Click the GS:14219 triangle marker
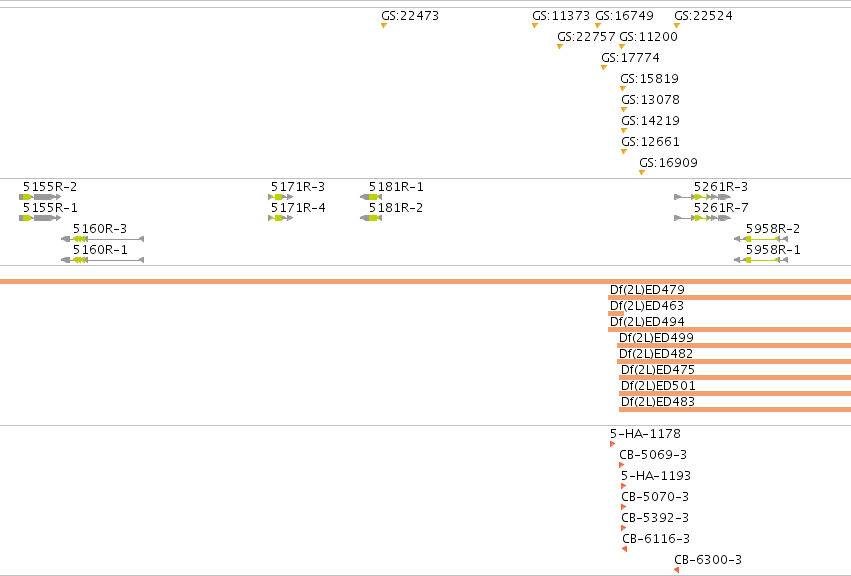This screenshot has width=851, height=576. (624, 131)
